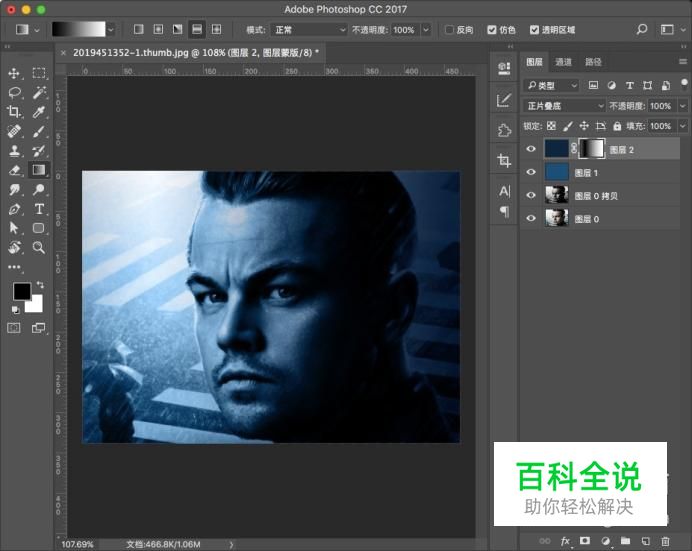The height and width of the screenshot is (551, 692).
Task: Switch to the 路径 tab
Action: point(593,62)
